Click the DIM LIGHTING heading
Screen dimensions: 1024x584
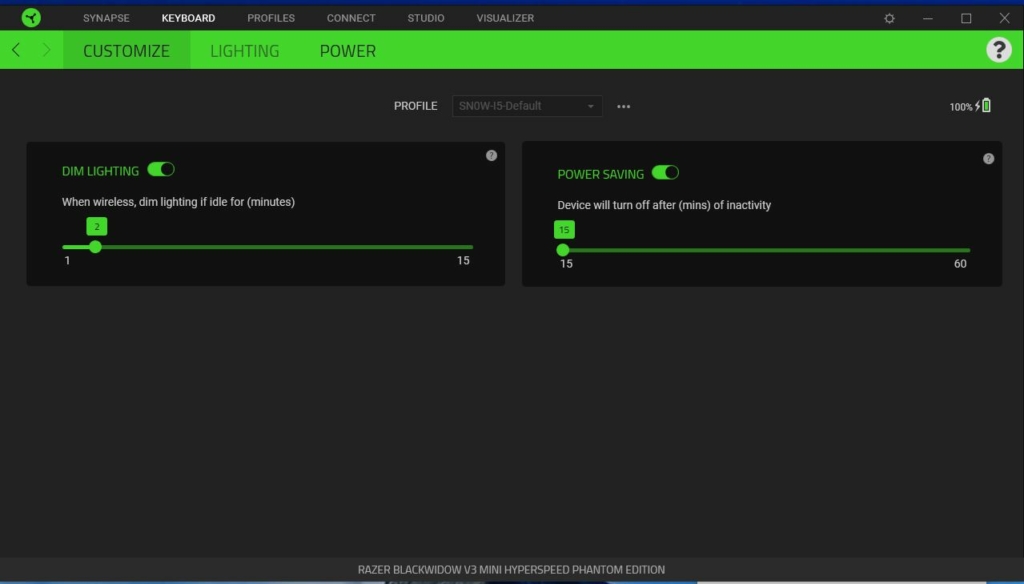101,171
